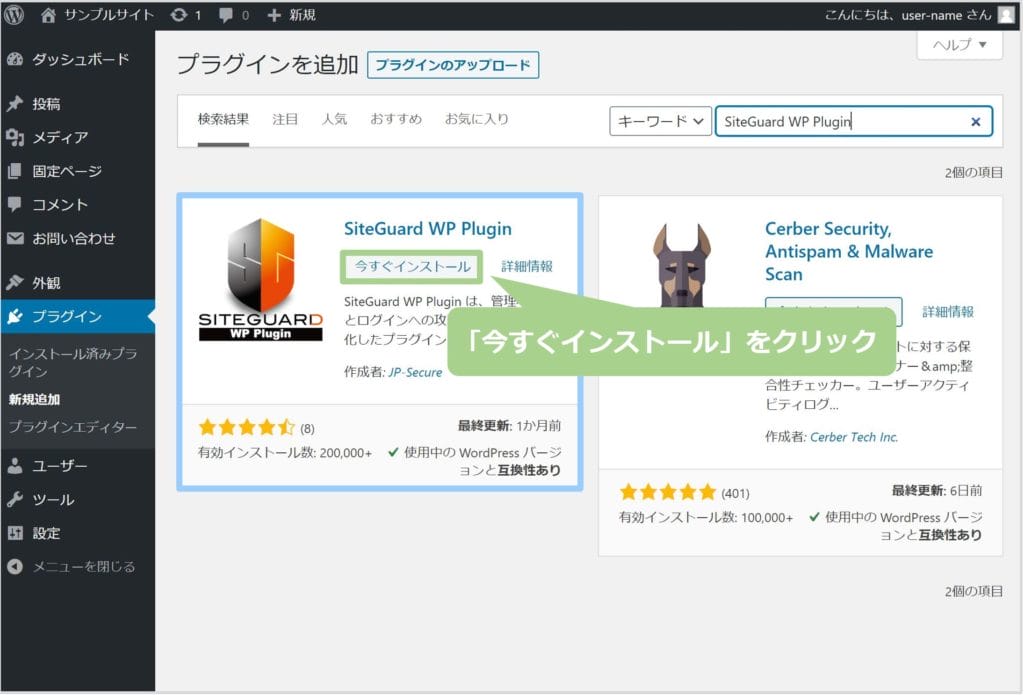
Task: Open 外観 brush icon in sidebar
Action: coord(15,282)
